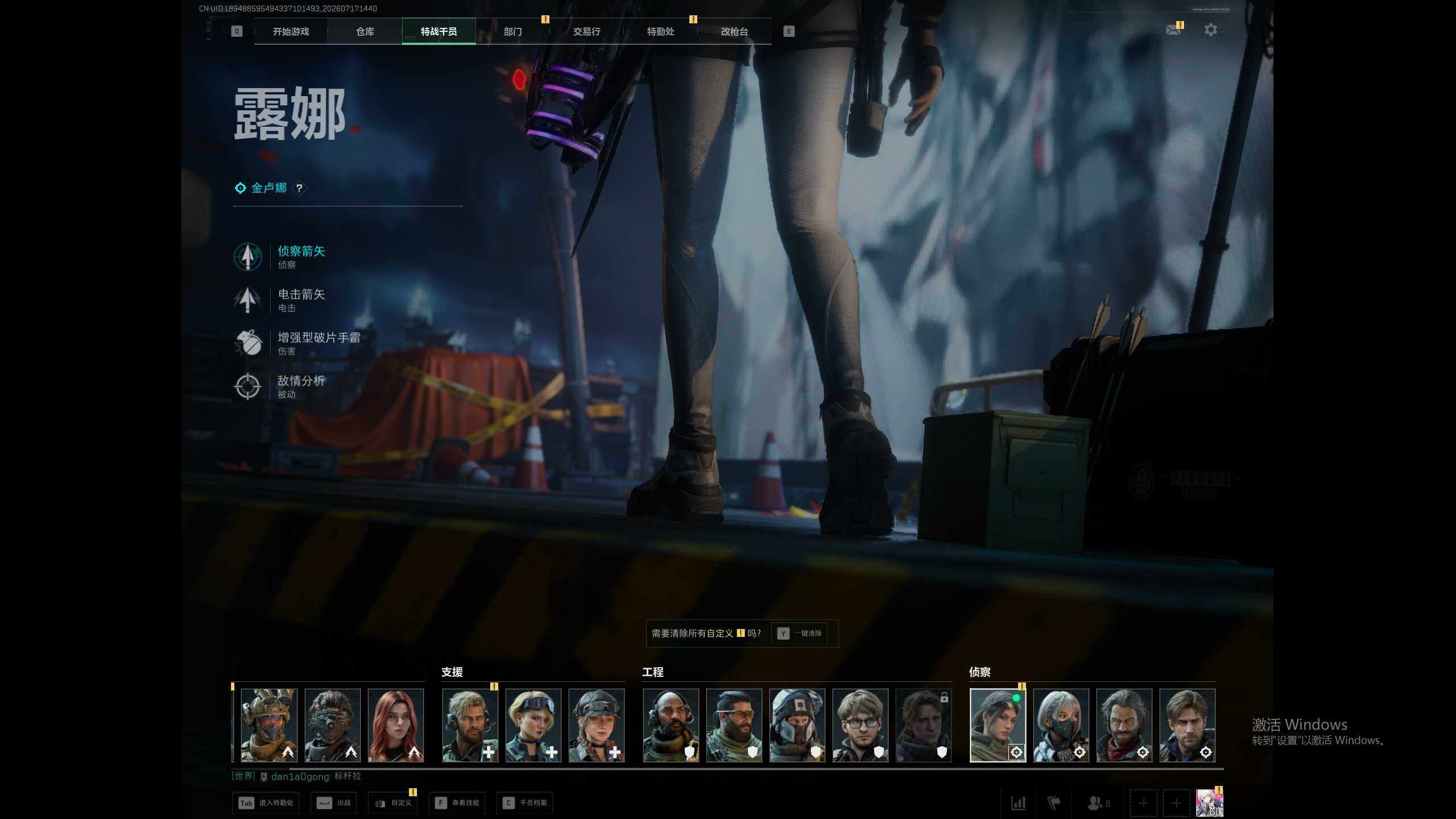This screenshot has width=1456, height=819.
Task: Open the flag icon in bottom bar
Action: tap(1053, 803)
